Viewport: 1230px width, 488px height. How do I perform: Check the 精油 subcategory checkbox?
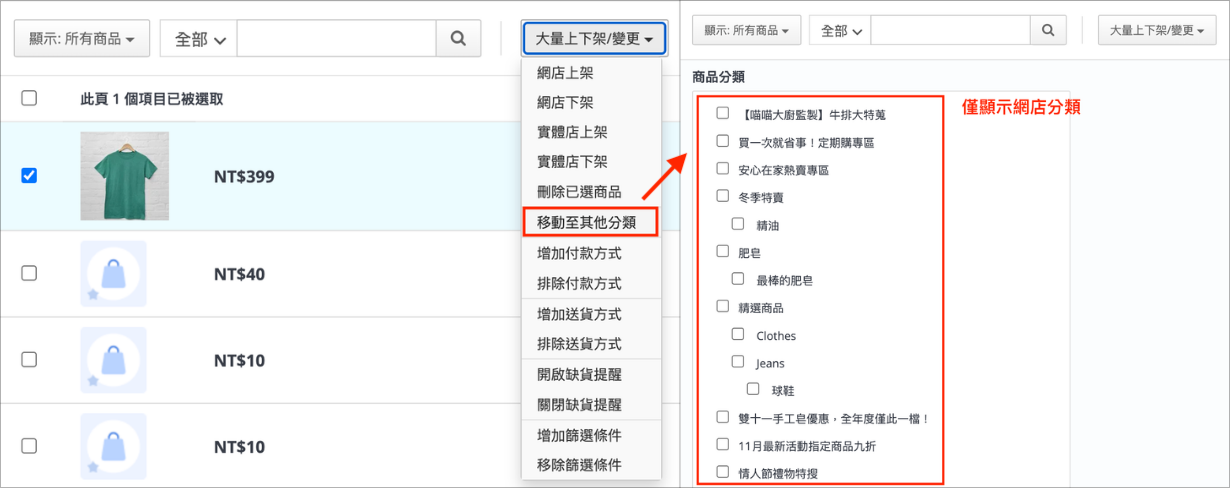(x=738, y=224)
